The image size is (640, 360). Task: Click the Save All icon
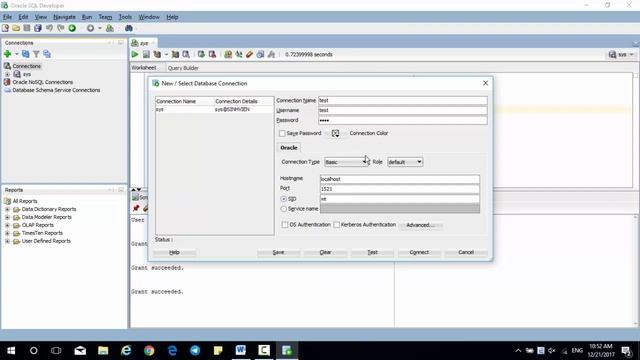click(x=38, y=28)
